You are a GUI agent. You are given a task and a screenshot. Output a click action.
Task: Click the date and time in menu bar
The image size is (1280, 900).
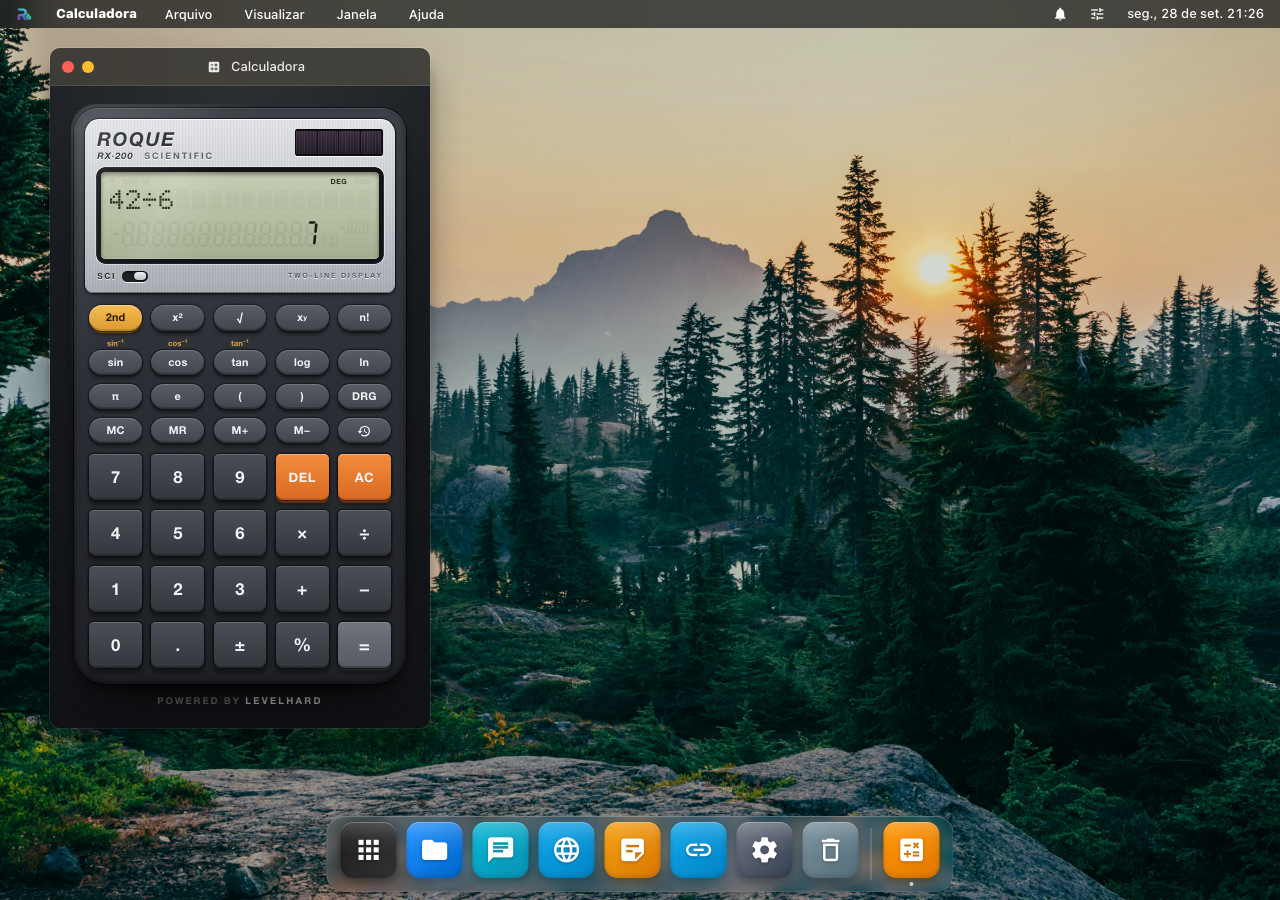point(1195,14)
